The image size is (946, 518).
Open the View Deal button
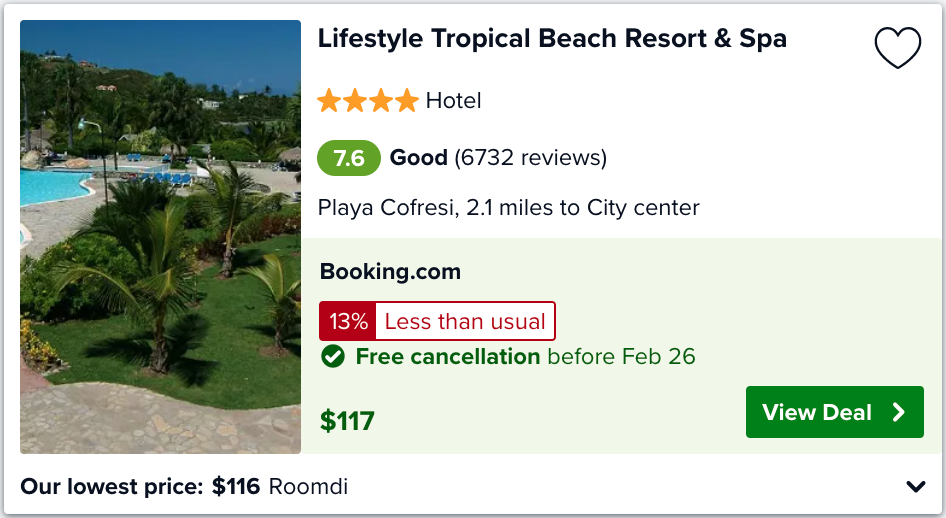[x=834, y=412]
